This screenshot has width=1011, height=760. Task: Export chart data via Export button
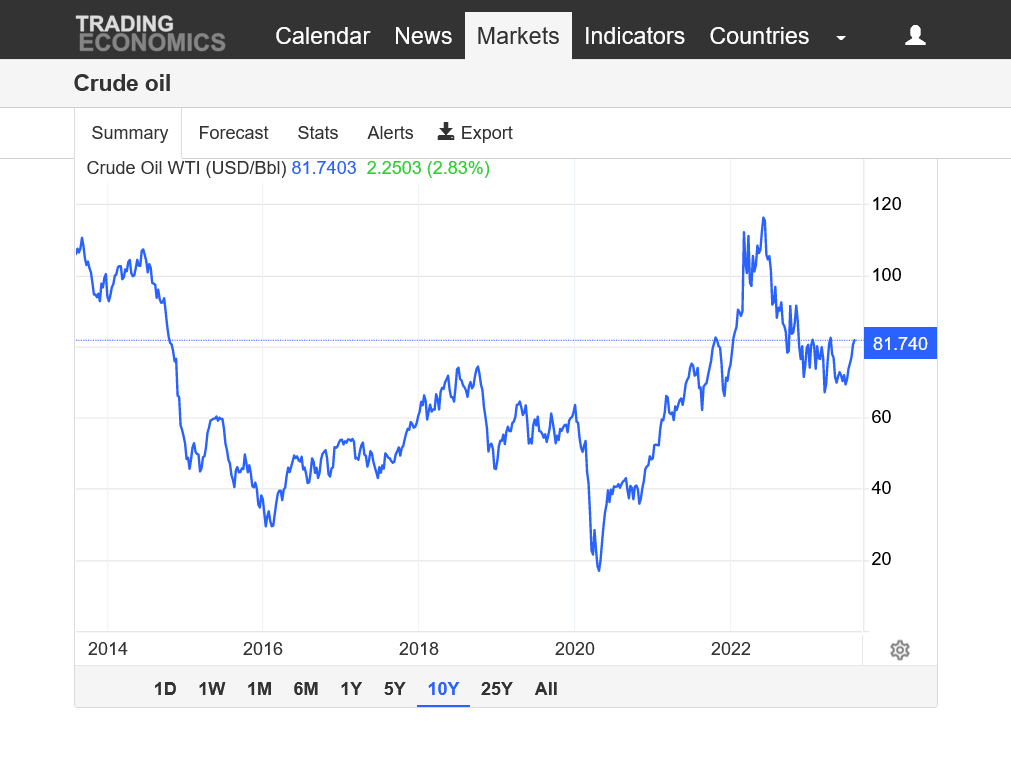[x=475, y=133]
